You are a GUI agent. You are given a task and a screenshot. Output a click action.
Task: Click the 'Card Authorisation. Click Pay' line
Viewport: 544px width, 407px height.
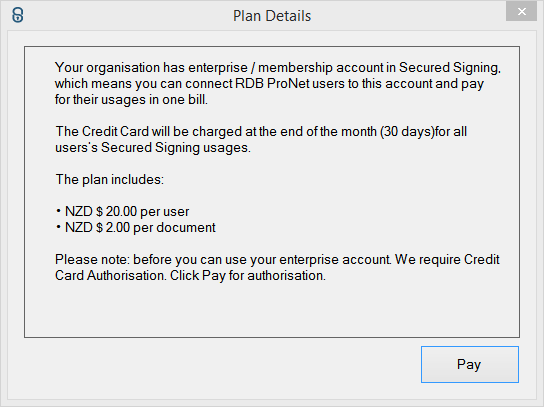point(190,275)
